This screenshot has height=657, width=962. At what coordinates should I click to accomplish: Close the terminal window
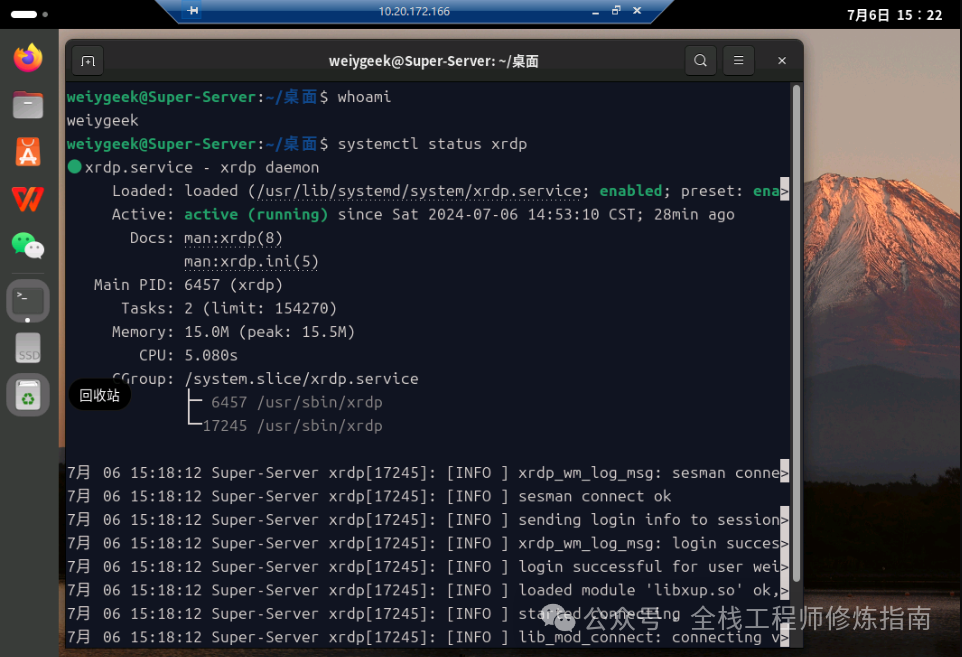tap(782, 61)
